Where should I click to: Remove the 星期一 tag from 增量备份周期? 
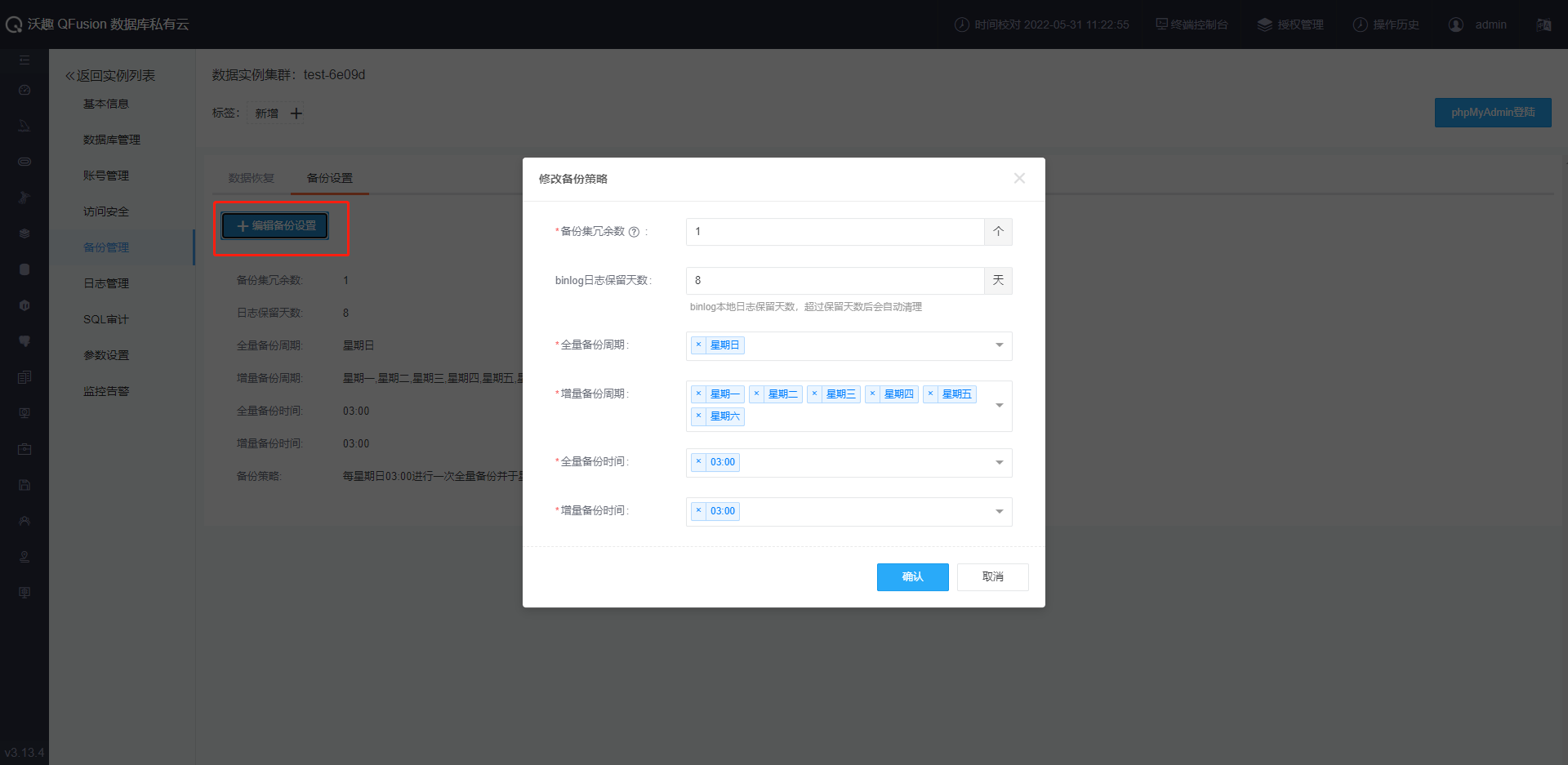coord(698,394)
